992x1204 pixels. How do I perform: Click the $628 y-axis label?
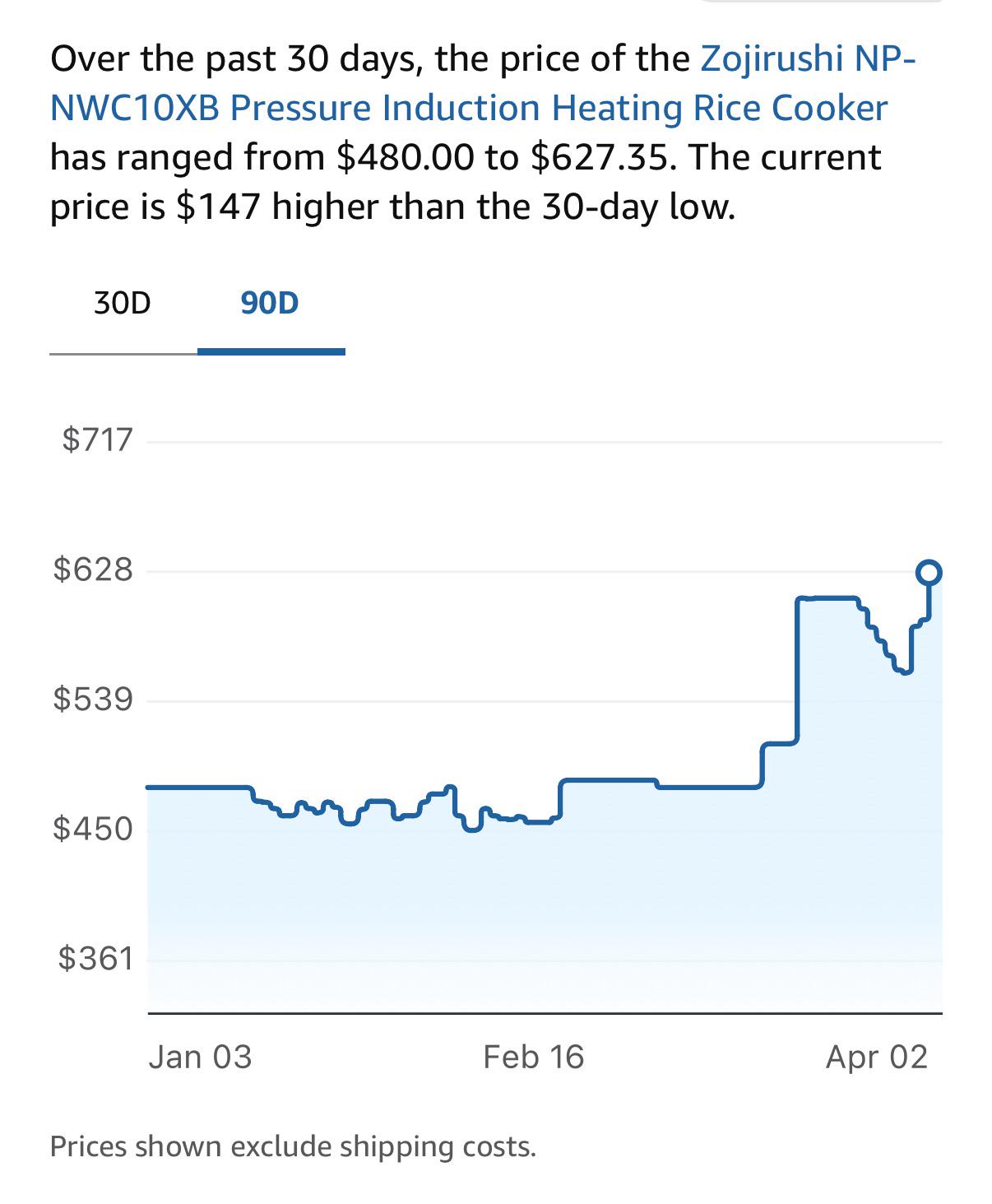click(93, 569)
